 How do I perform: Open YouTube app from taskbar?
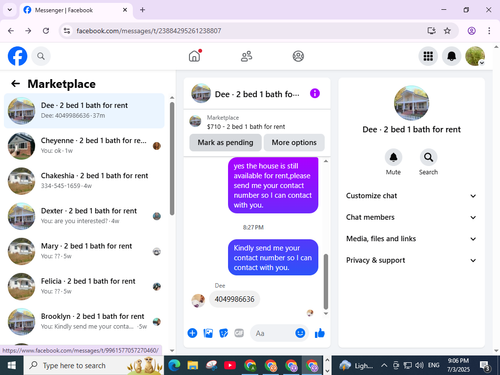click(230, 365)
